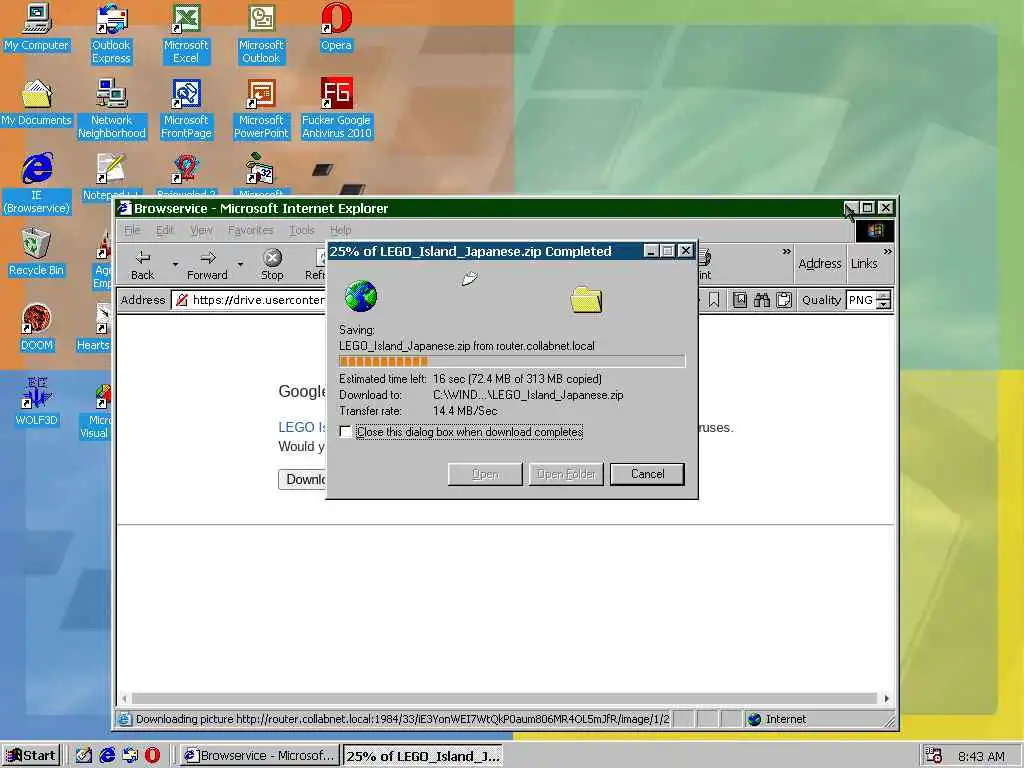This screenshot has height=768, width=1024.
Task: Select Microsoft FrontPage desktop shortcut
Action: click(x=186, y=108)
